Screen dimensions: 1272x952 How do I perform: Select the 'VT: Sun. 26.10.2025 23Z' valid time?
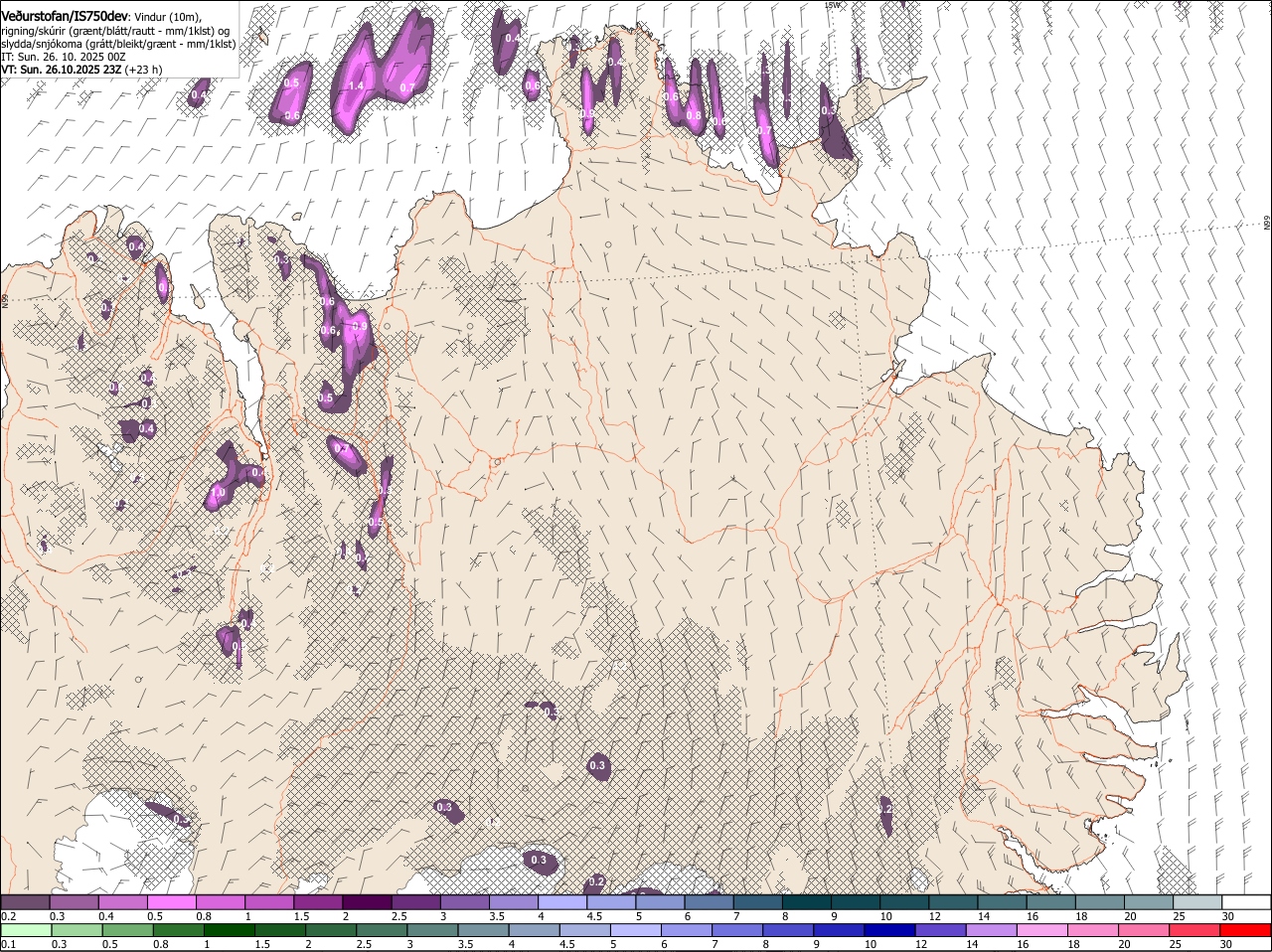click(62, 70)
